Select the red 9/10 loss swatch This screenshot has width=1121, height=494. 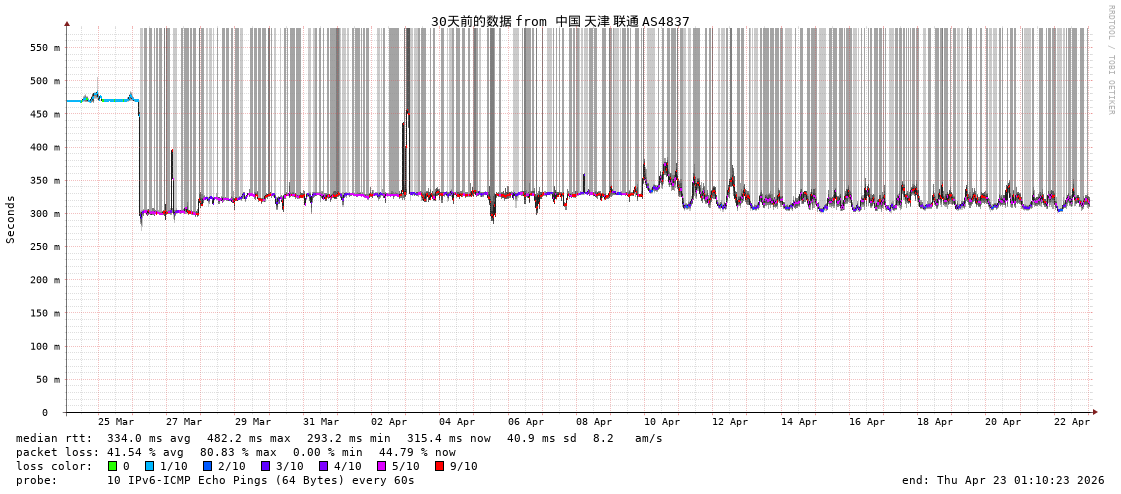click(x=439, y=466)
